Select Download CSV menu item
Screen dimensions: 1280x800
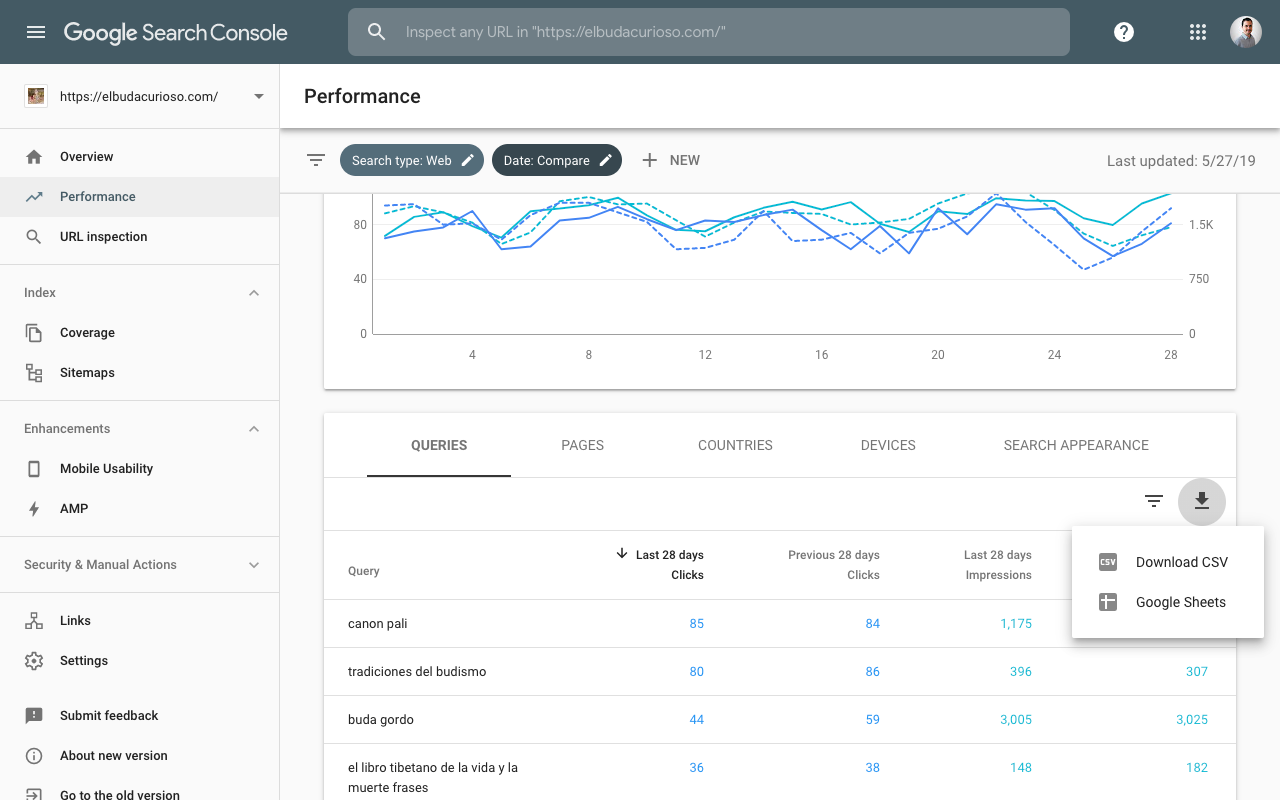[x=1168, y=562]
